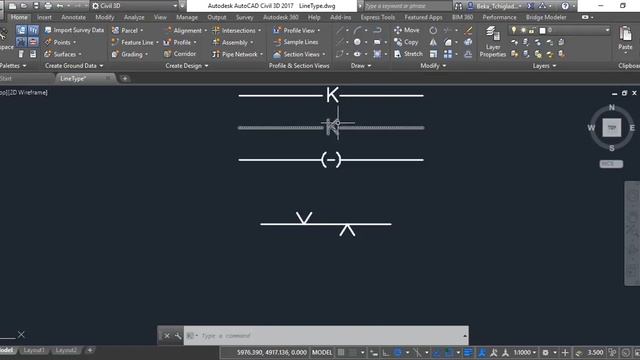Toggle MODEL space button
The height and width of the screenshot is (360, 640).
(322, 353)
